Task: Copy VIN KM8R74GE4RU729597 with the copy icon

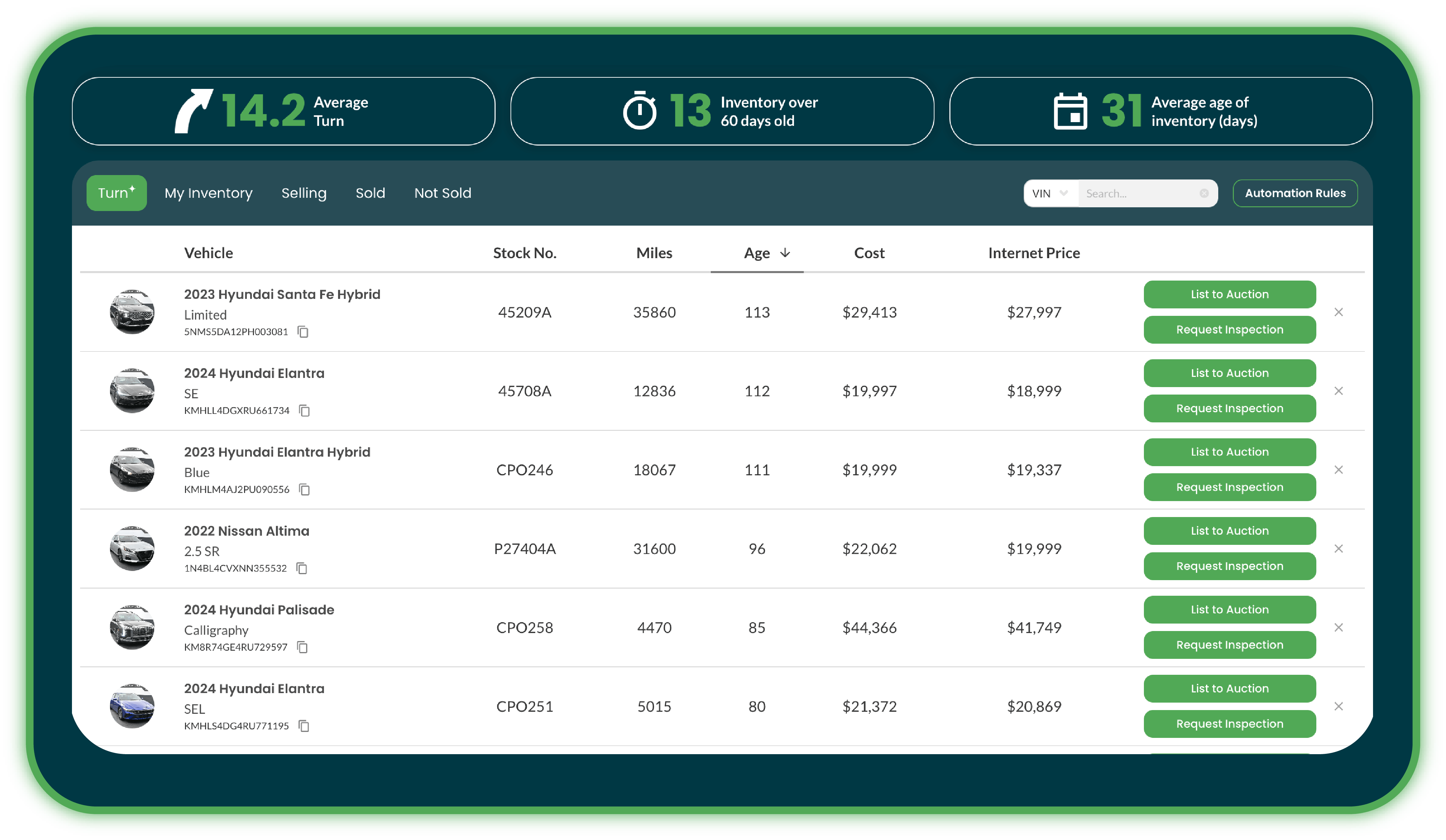Action: 302,647
